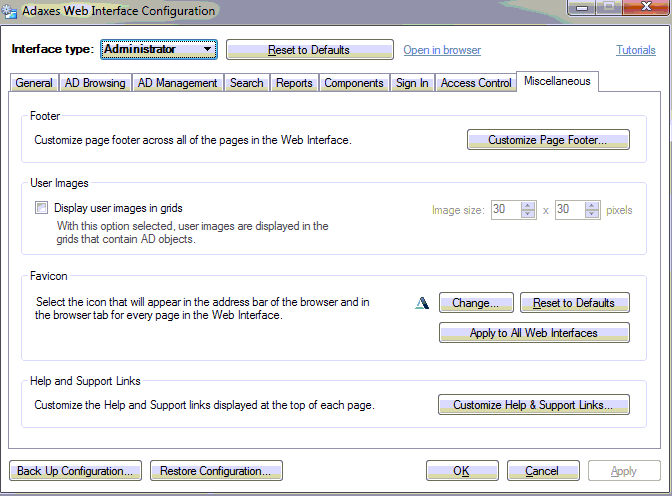Open the Tutorials link
The height and width of the screenshot is (496, 672).
(636, 50)
